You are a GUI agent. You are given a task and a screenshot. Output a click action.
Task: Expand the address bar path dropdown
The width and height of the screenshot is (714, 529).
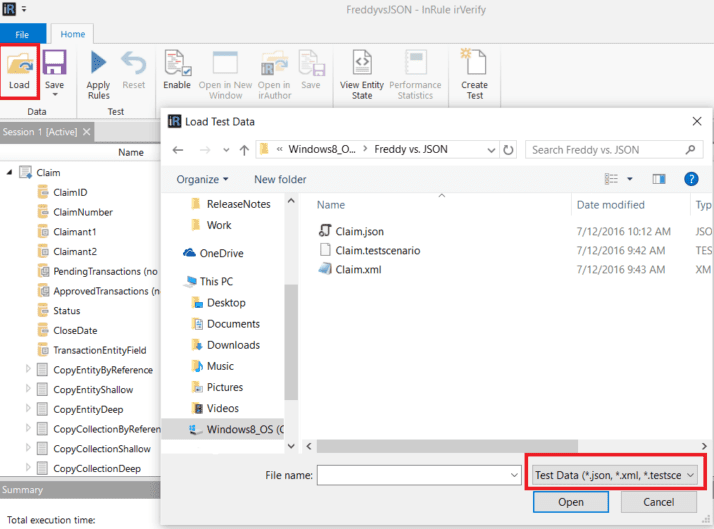pos(491,150)
